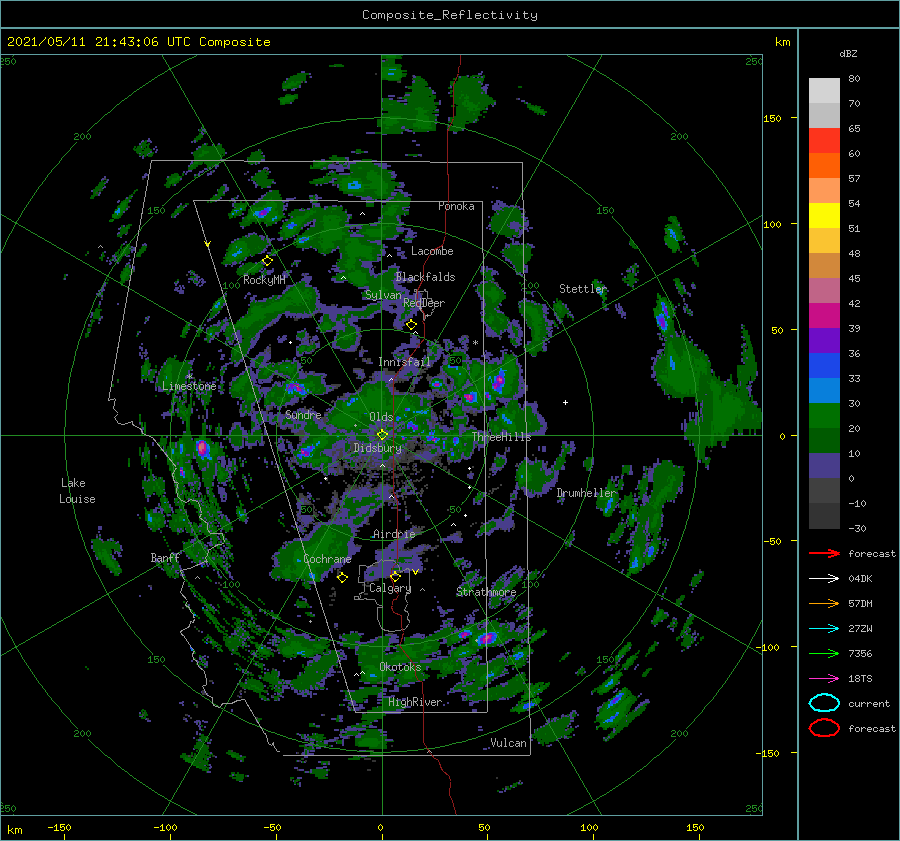Click the magenta storm cell west of Limestone area
The height and width of the screenshot is (841, 900).
(202, 448)
